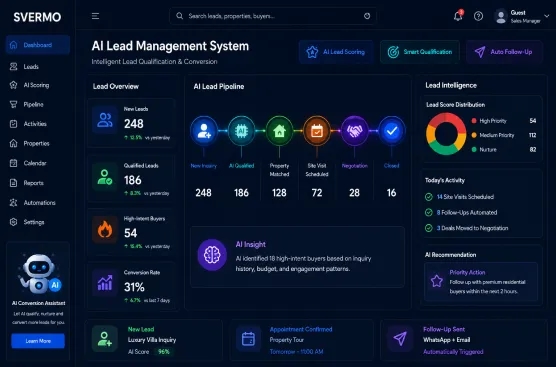Screen dimensions: 556x367
Task: Click the Negotiation handshake icon
Action: (x=354, y=131)
